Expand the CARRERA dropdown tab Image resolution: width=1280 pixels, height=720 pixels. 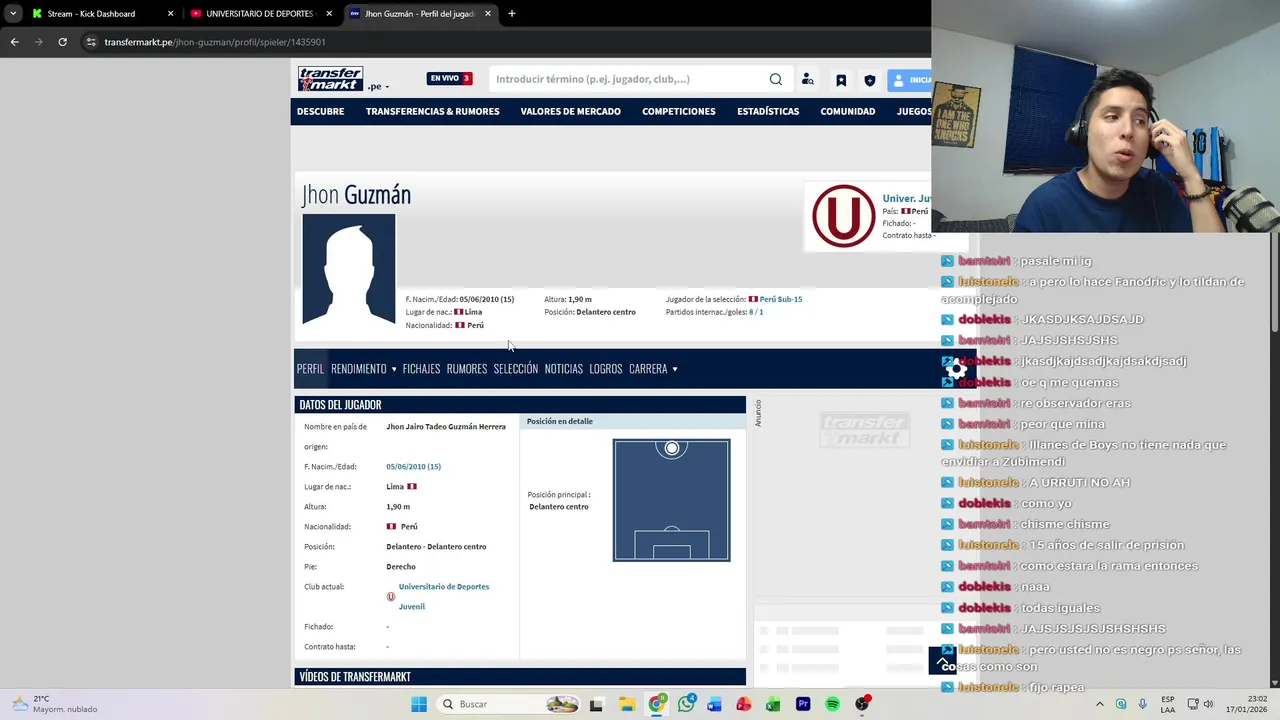pos(653,369)
